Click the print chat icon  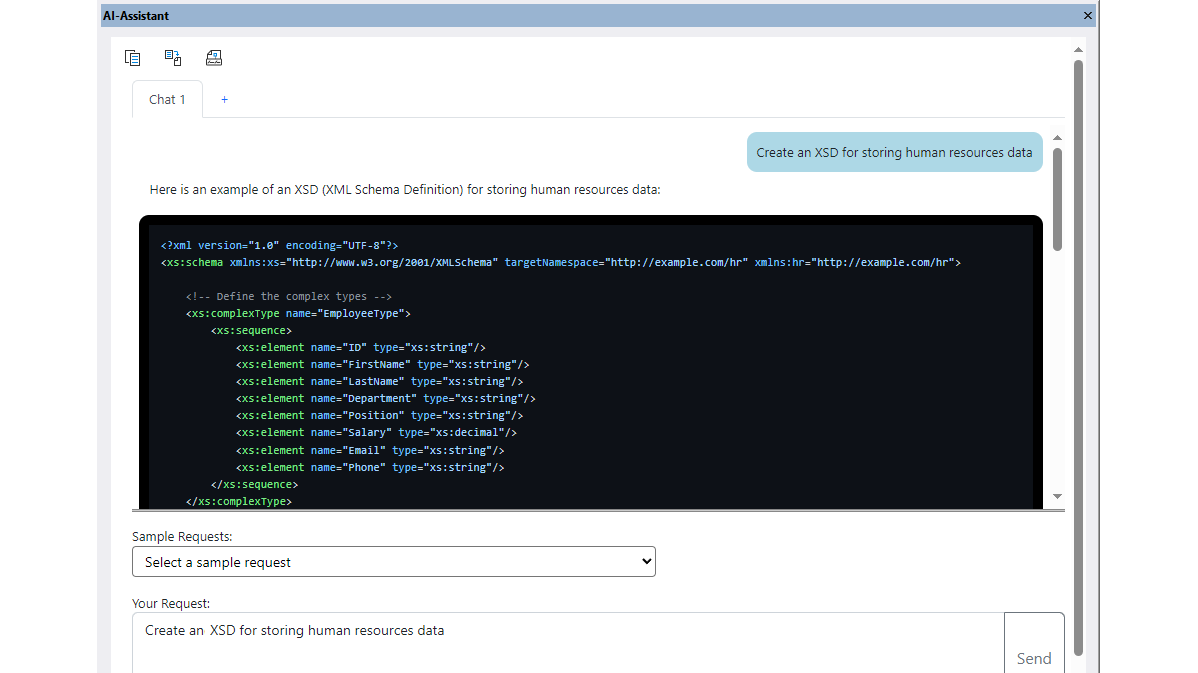coord(213,57)
